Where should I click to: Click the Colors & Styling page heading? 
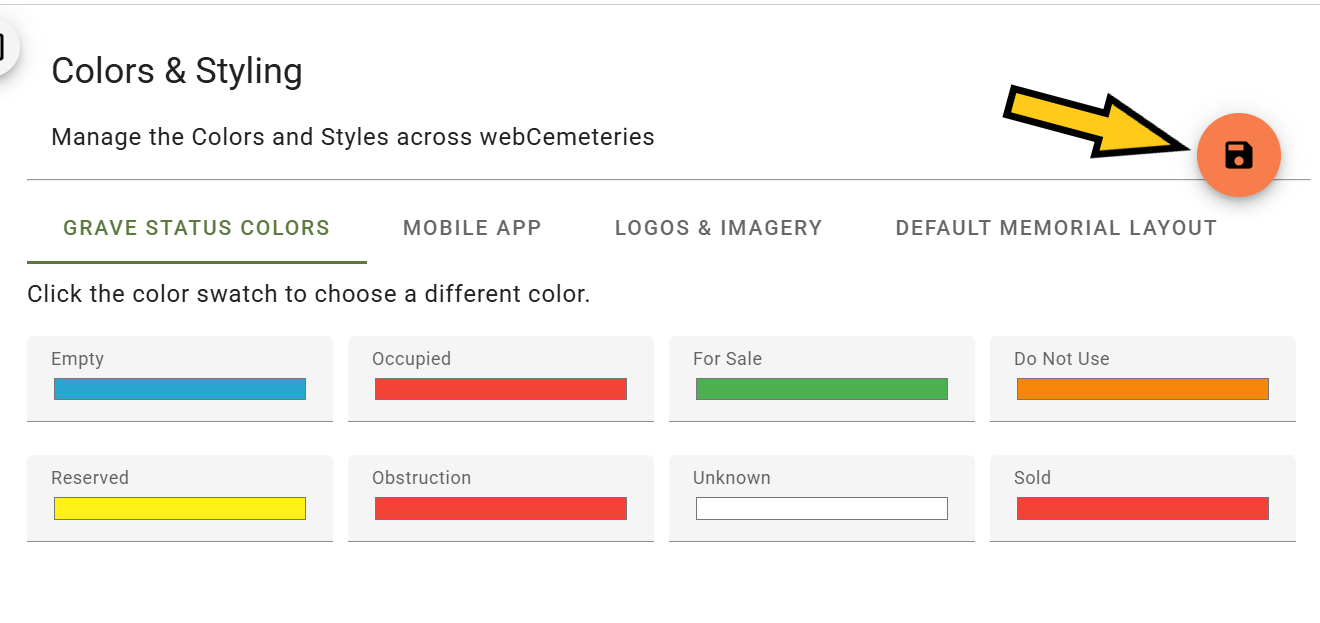177,71
